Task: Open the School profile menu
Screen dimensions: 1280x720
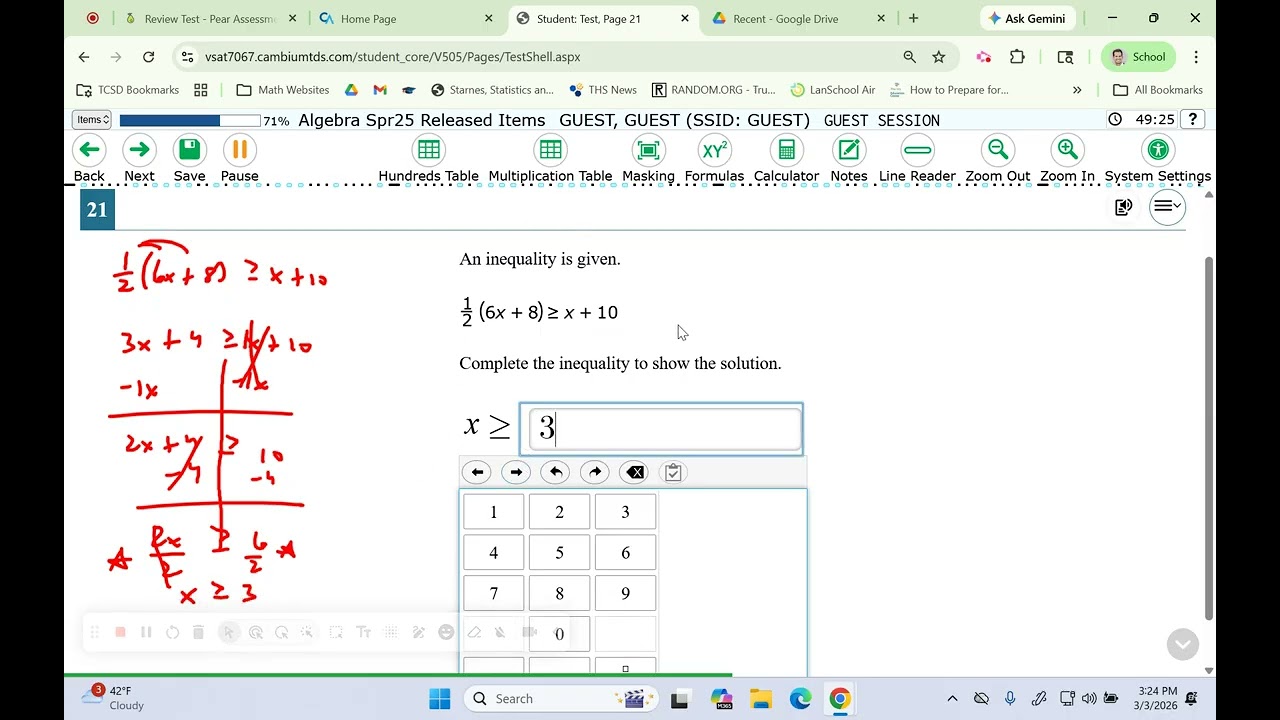Action: [x=1138, y=57]
